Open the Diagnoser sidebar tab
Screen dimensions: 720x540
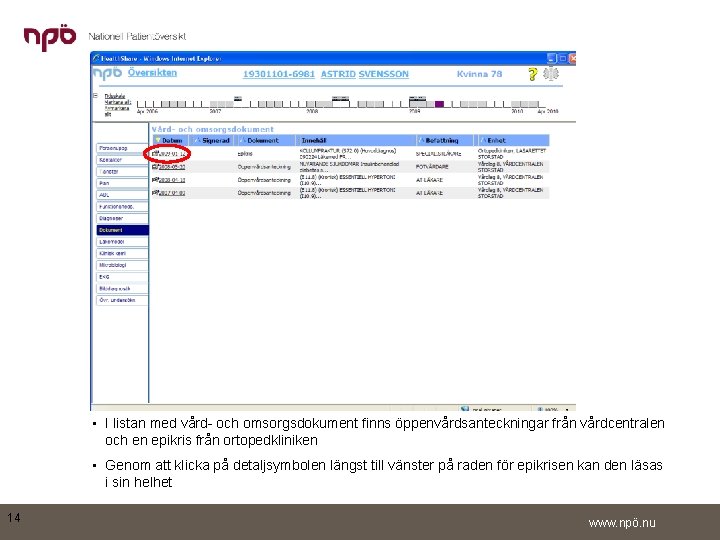(123, 219)
